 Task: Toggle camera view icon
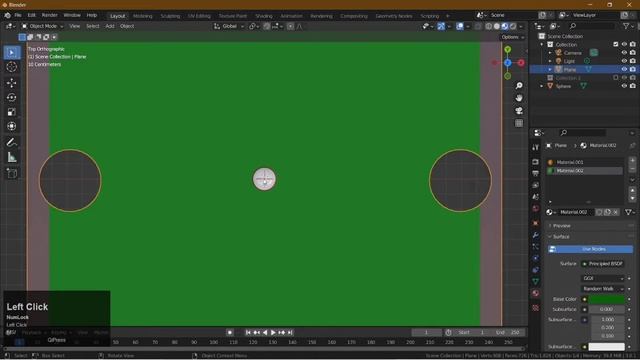519,111
